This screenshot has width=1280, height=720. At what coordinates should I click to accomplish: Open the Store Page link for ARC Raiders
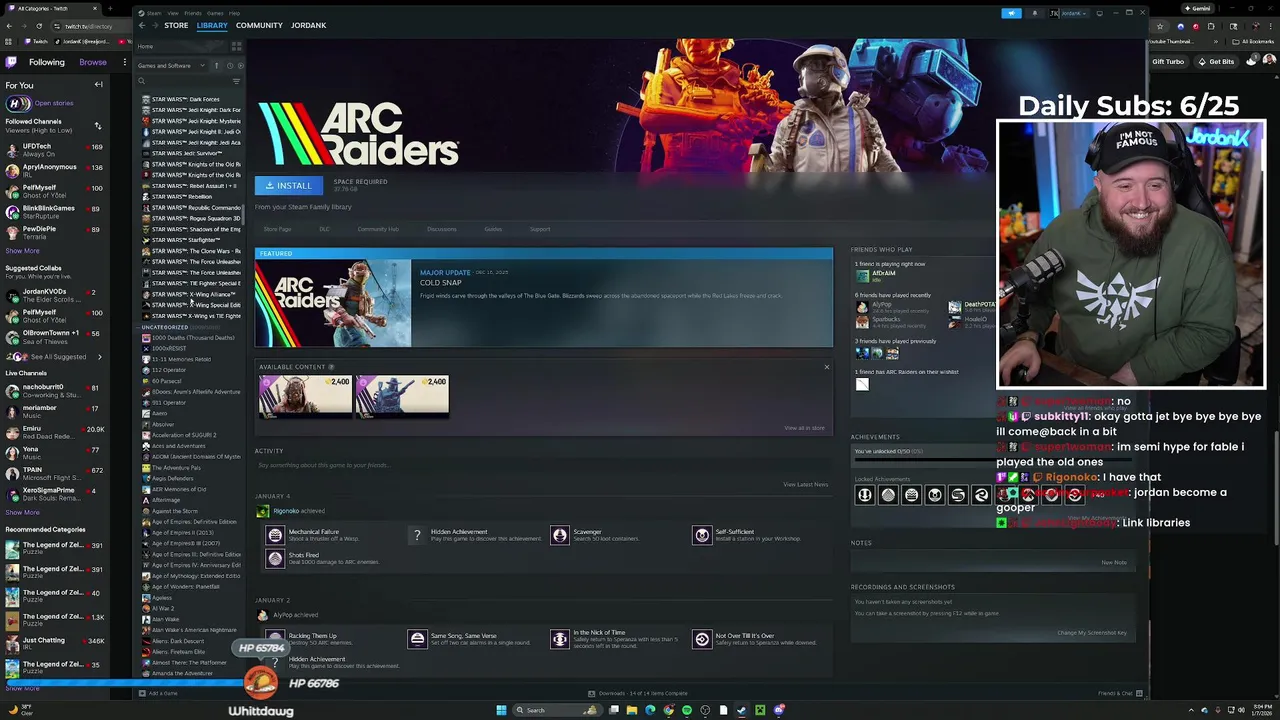click(x=277, y=229)
